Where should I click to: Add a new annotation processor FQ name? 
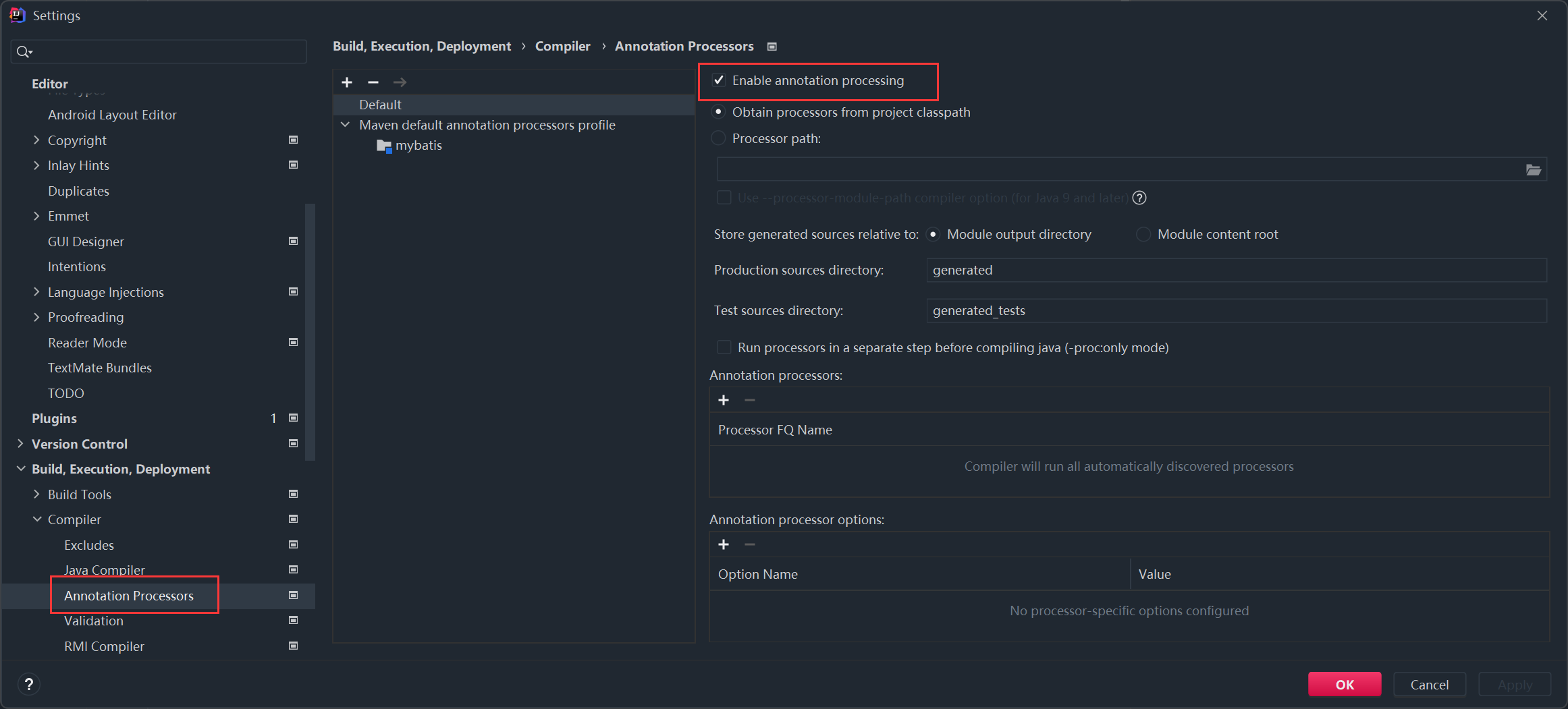click(724, 400)
